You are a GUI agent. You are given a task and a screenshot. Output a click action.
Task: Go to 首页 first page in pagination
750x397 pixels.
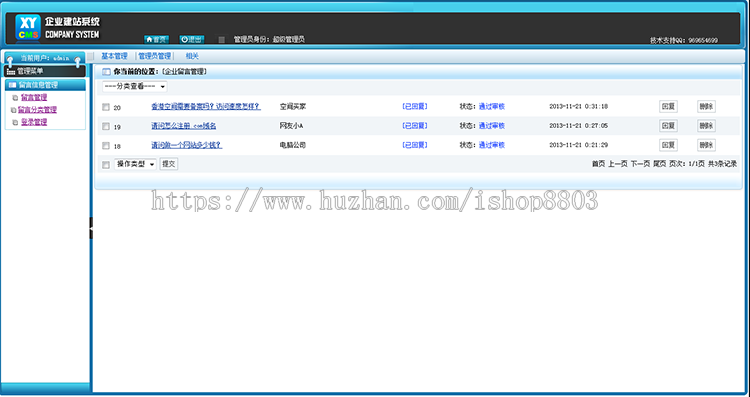point(598,164)
